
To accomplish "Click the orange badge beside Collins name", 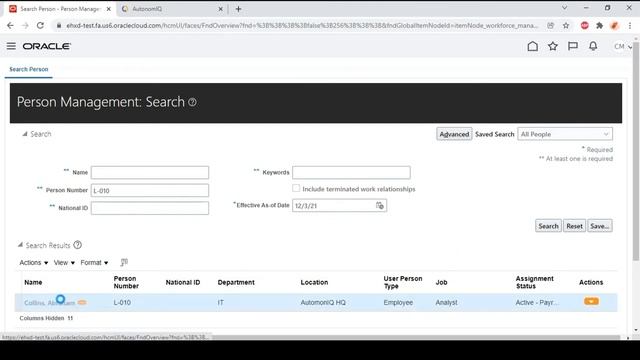I will pos(82,302).
